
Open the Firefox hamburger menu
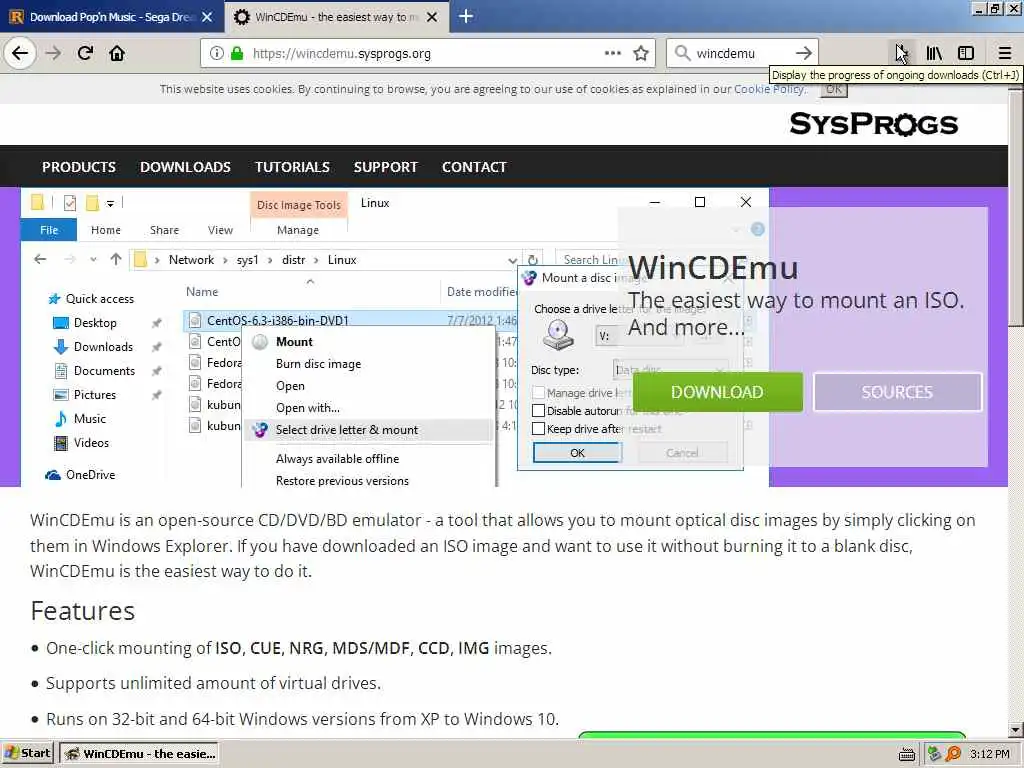1005,53
